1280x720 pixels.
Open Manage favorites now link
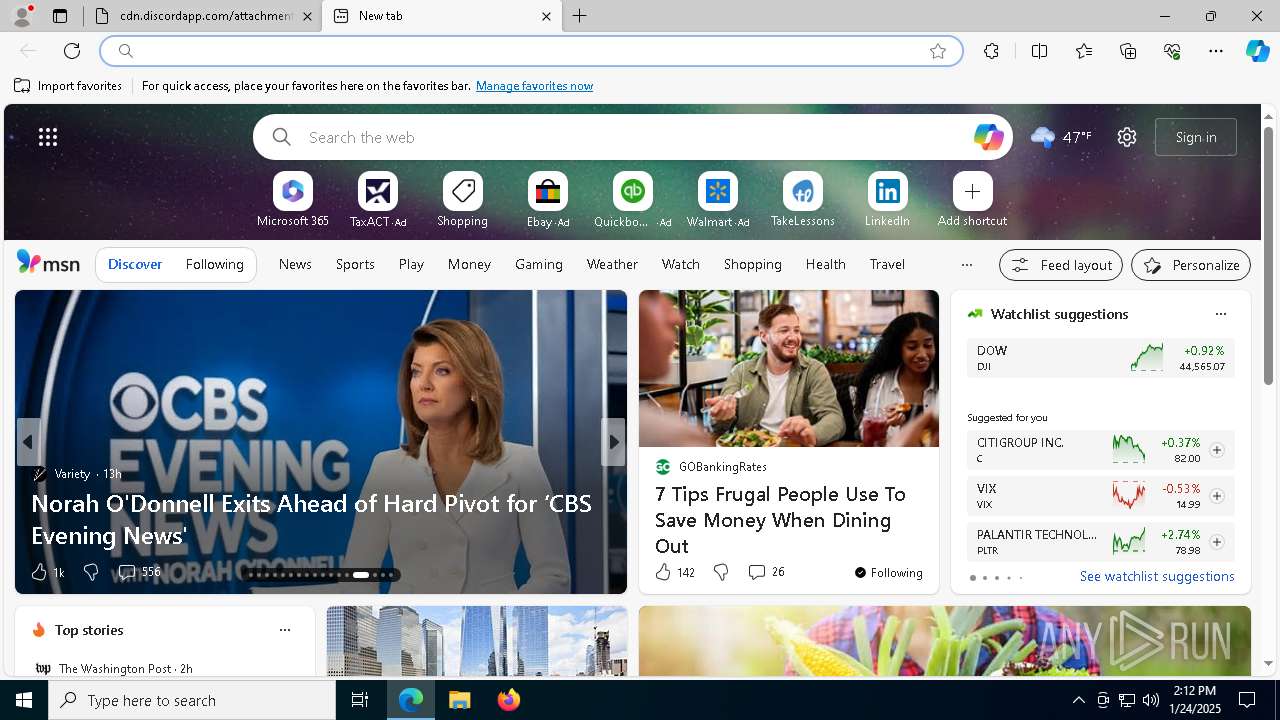coord(534,86)
